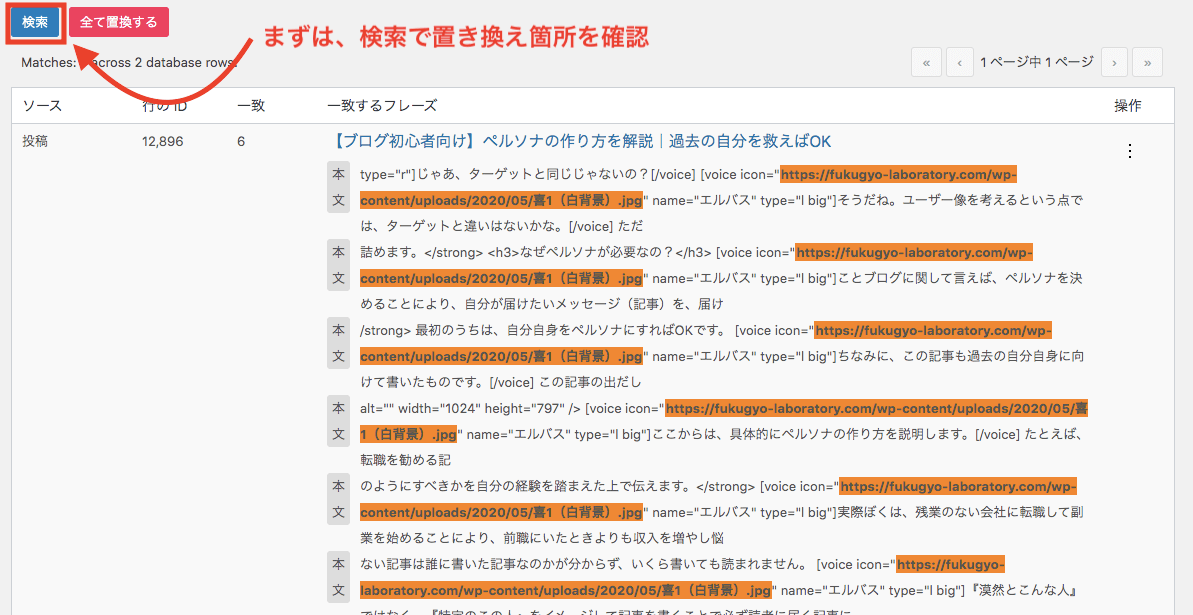This screenshot has height=615, width=1193.
Task: Go to first page with « button
Action: 926,62
